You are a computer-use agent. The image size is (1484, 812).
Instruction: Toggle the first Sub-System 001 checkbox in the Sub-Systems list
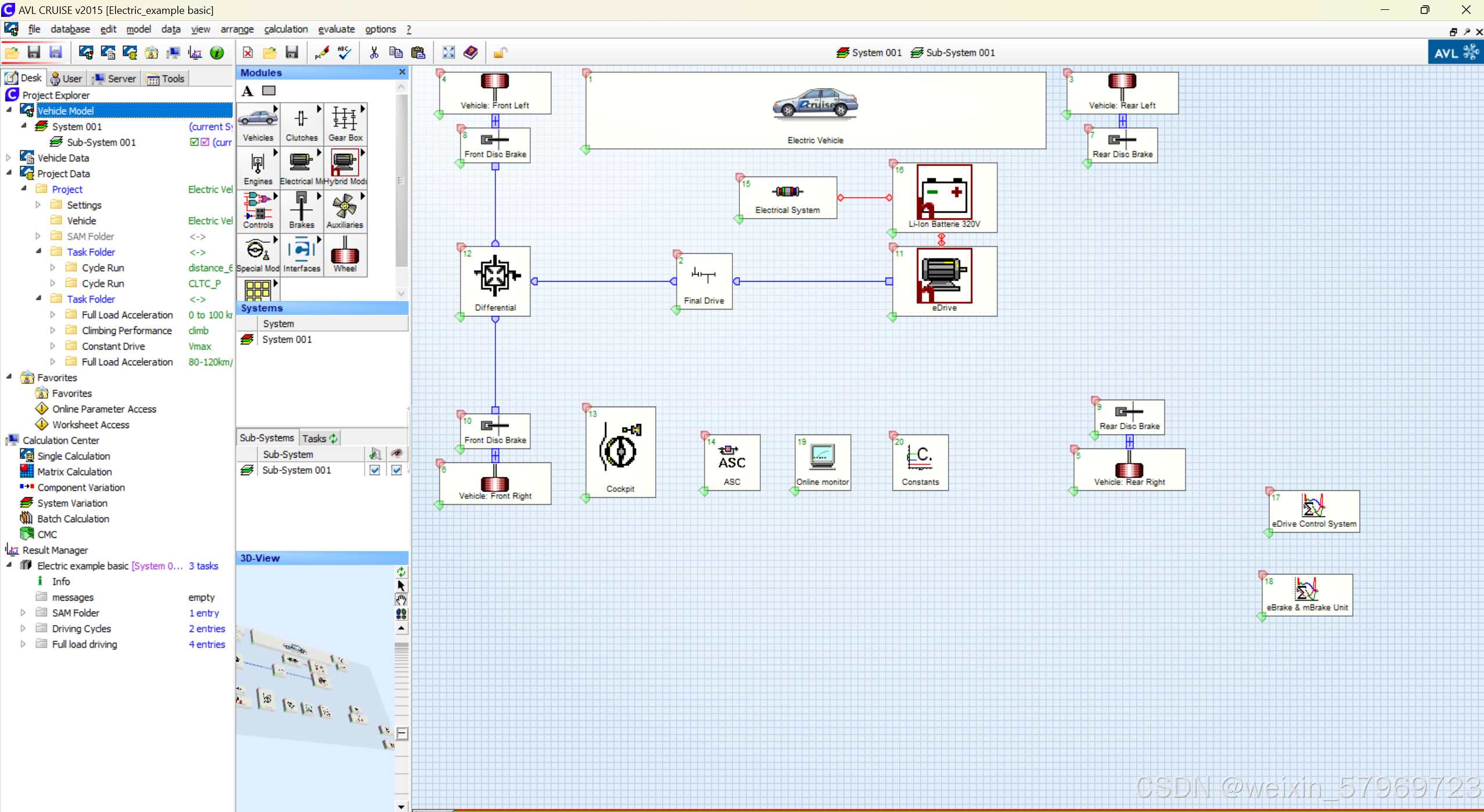pyautogui.click(x=375, y=470)
